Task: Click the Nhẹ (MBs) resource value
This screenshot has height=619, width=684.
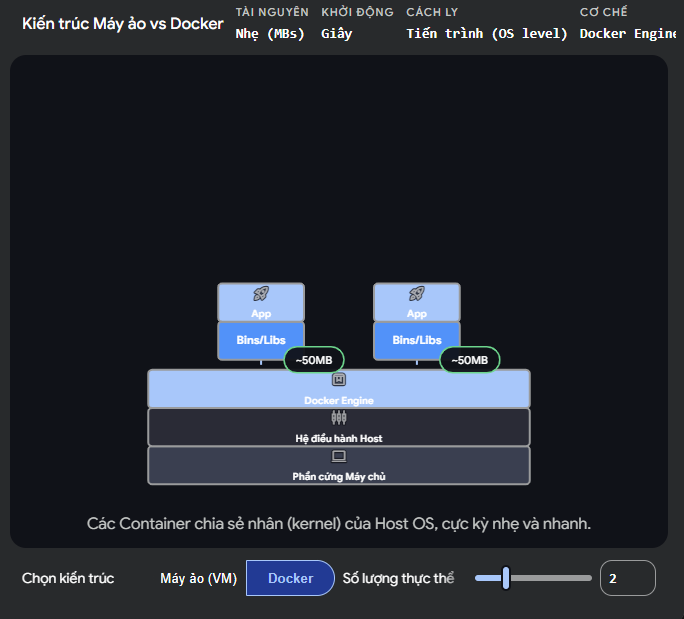Action: [x=270, y=34]
